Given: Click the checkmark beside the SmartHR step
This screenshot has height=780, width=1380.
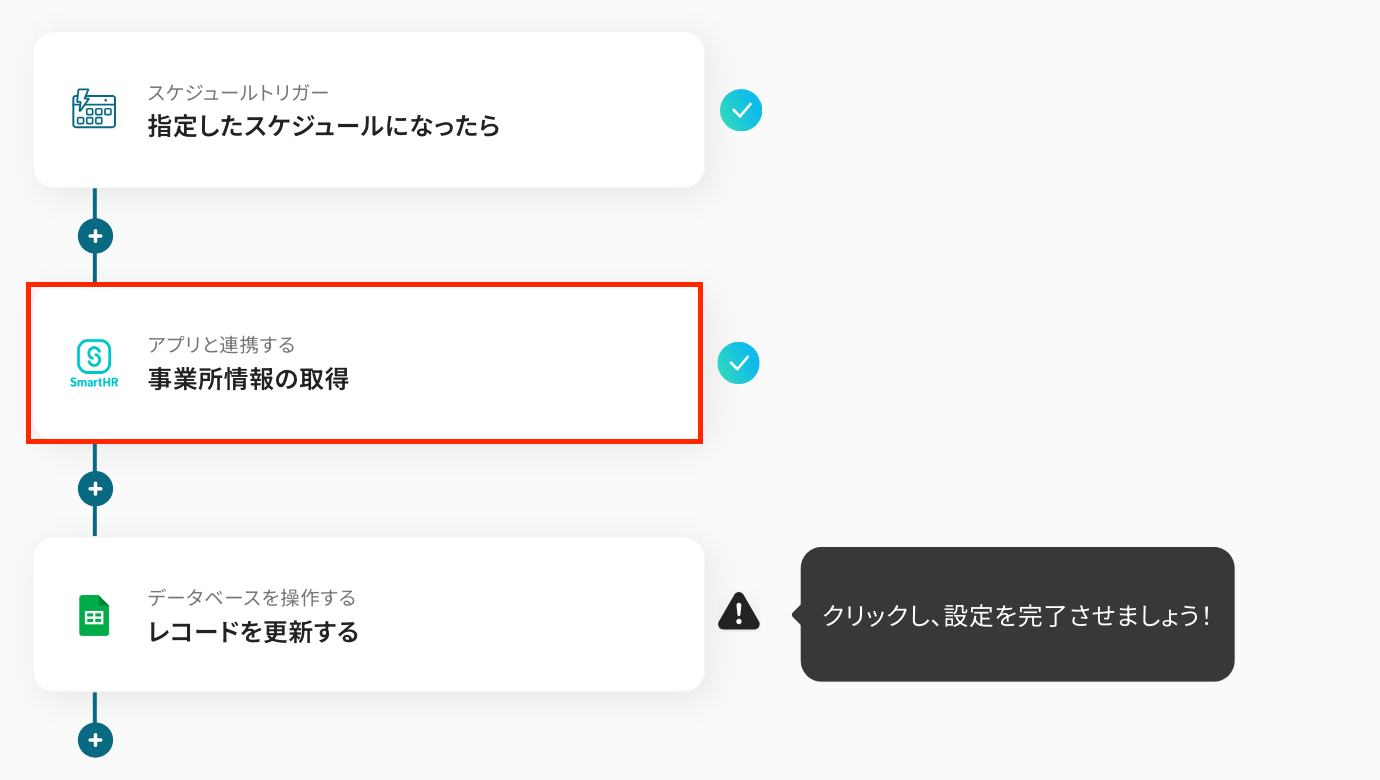Looking at the screenshot, I should [x=739, y=364].
